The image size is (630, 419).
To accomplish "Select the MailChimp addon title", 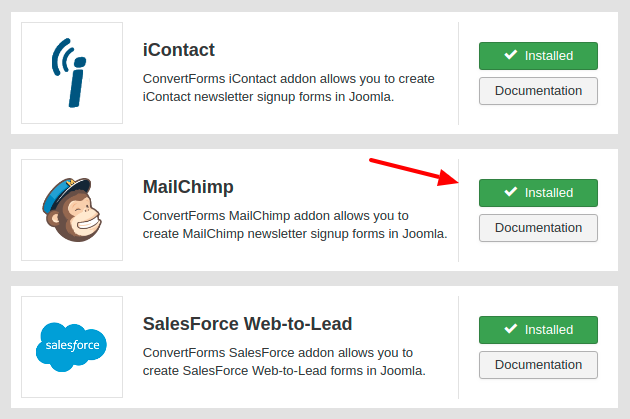I will (188, 187).
